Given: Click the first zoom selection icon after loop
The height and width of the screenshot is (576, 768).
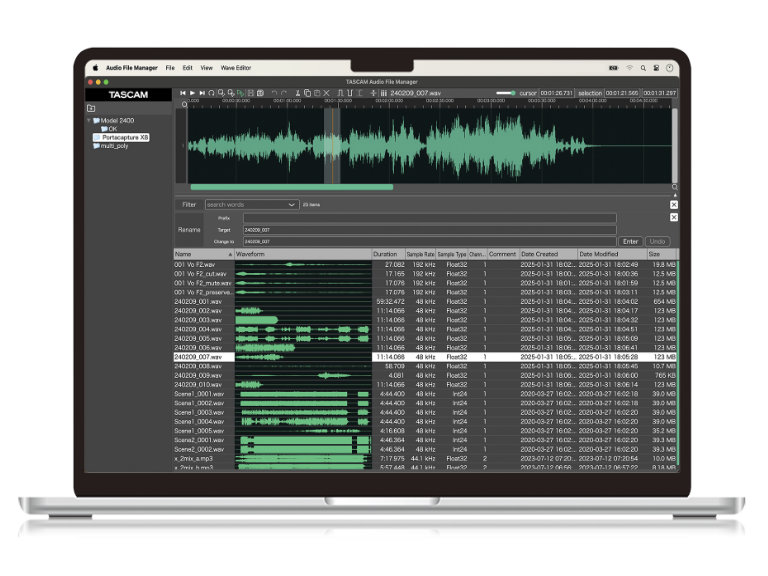Looking at the screenshot, I should [x=221, y=93].
